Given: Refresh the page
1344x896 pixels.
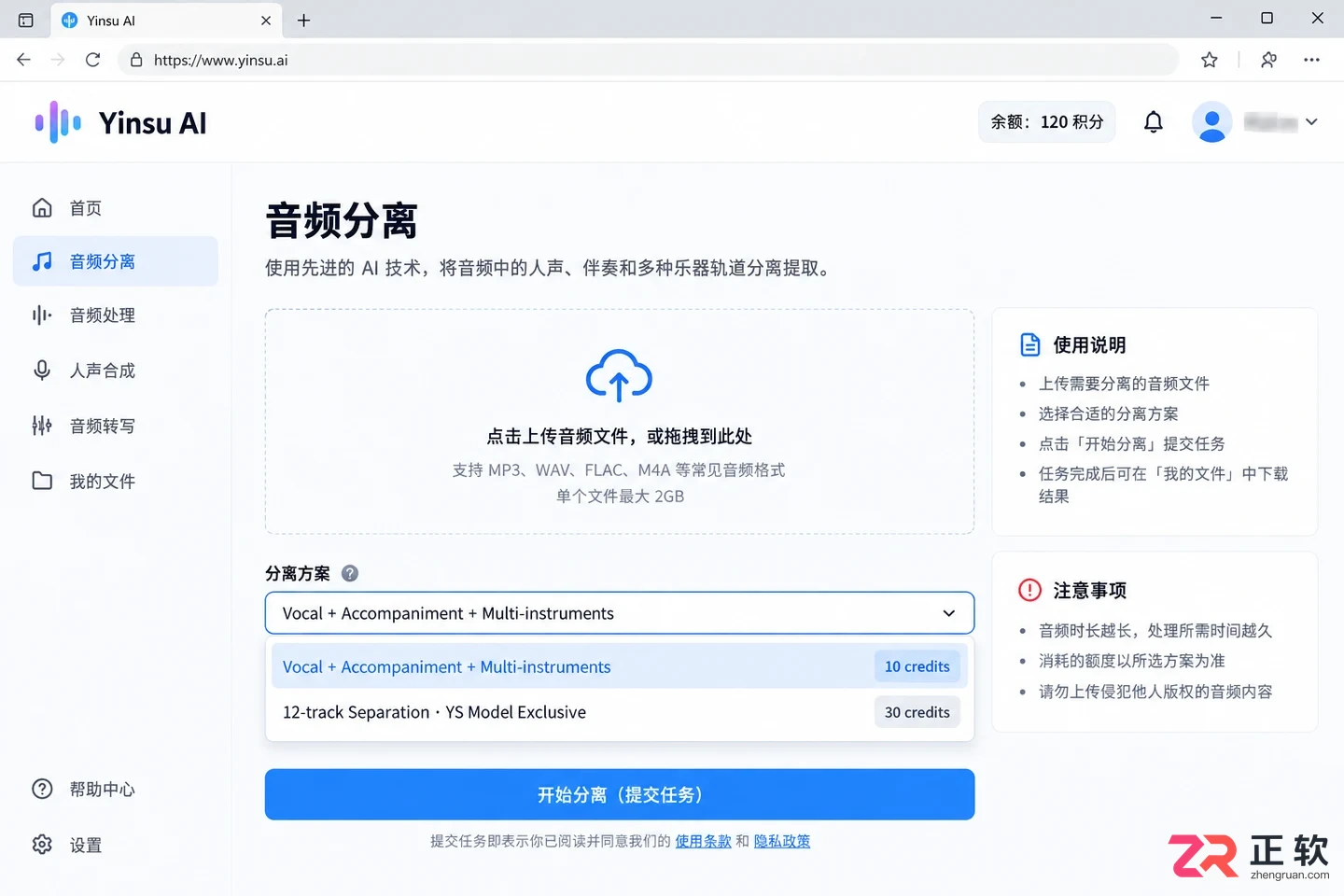Looking at the screenshot, I should coord(92,60).
